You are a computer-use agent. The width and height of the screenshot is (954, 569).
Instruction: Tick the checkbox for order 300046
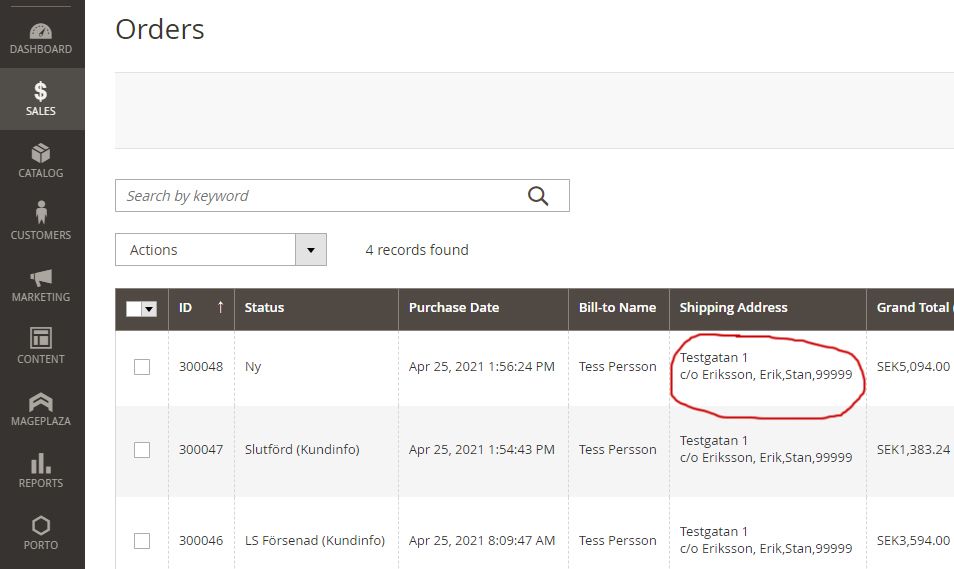[142, 541]
